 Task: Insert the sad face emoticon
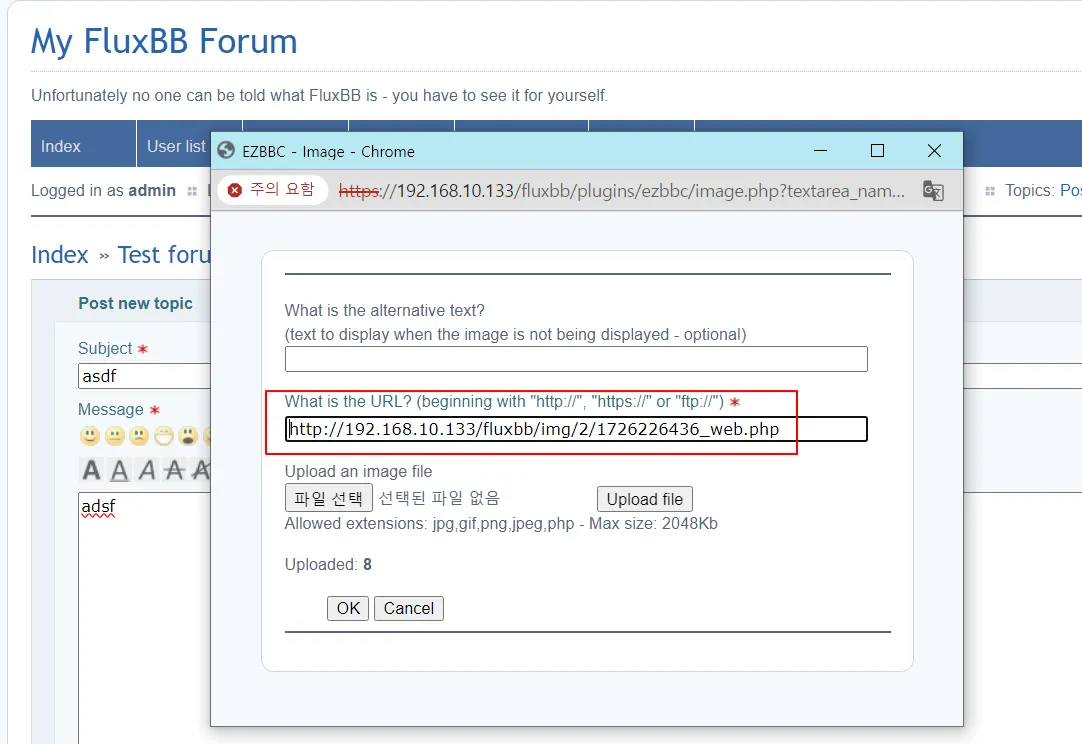tap(139, 436)
